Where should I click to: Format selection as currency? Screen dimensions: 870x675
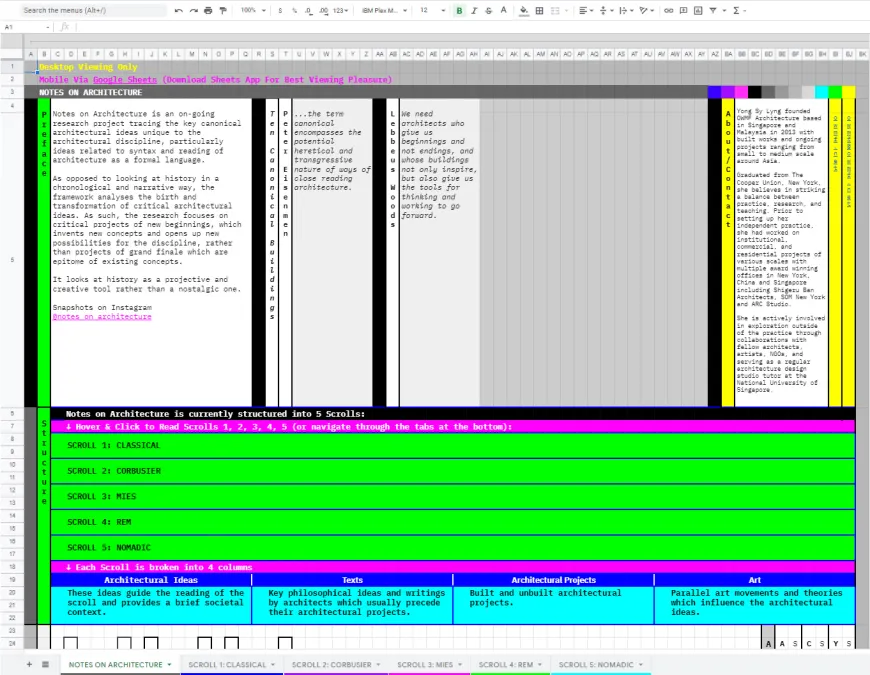tap(280, 11)
